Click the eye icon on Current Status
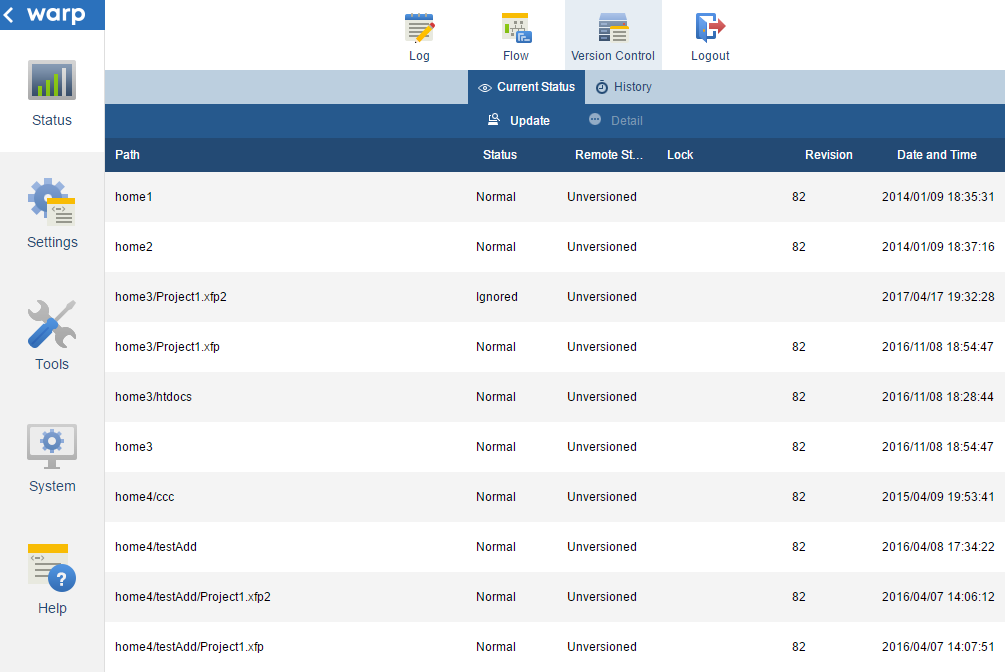The width and height of the screenshot is (1005, 672). coord(485,87)
